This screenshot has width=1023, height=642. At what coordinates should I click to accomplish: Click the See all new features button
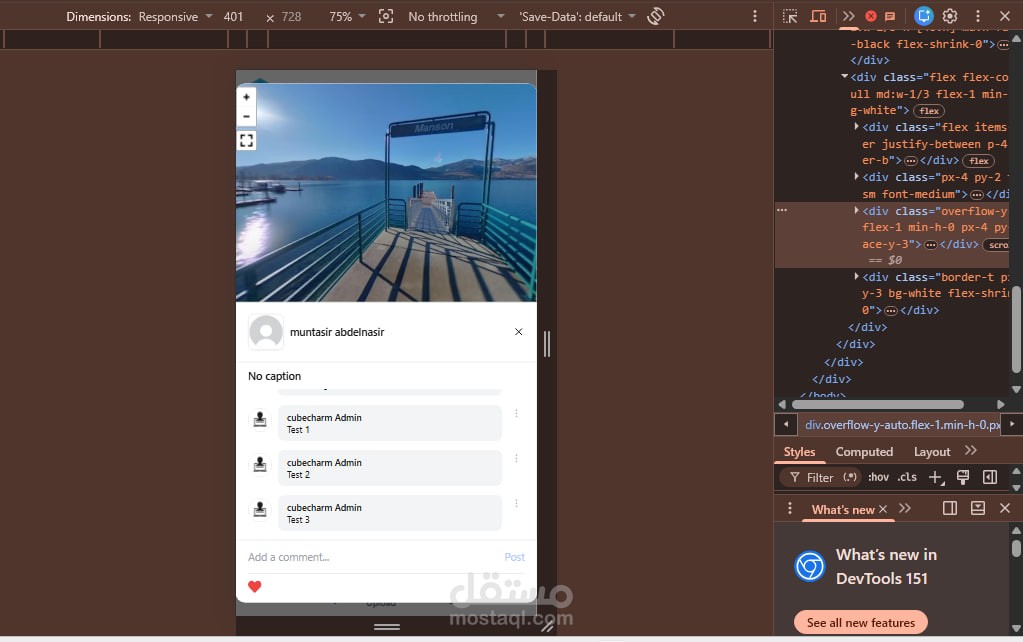pyautogui.click(x=861, y=622)
